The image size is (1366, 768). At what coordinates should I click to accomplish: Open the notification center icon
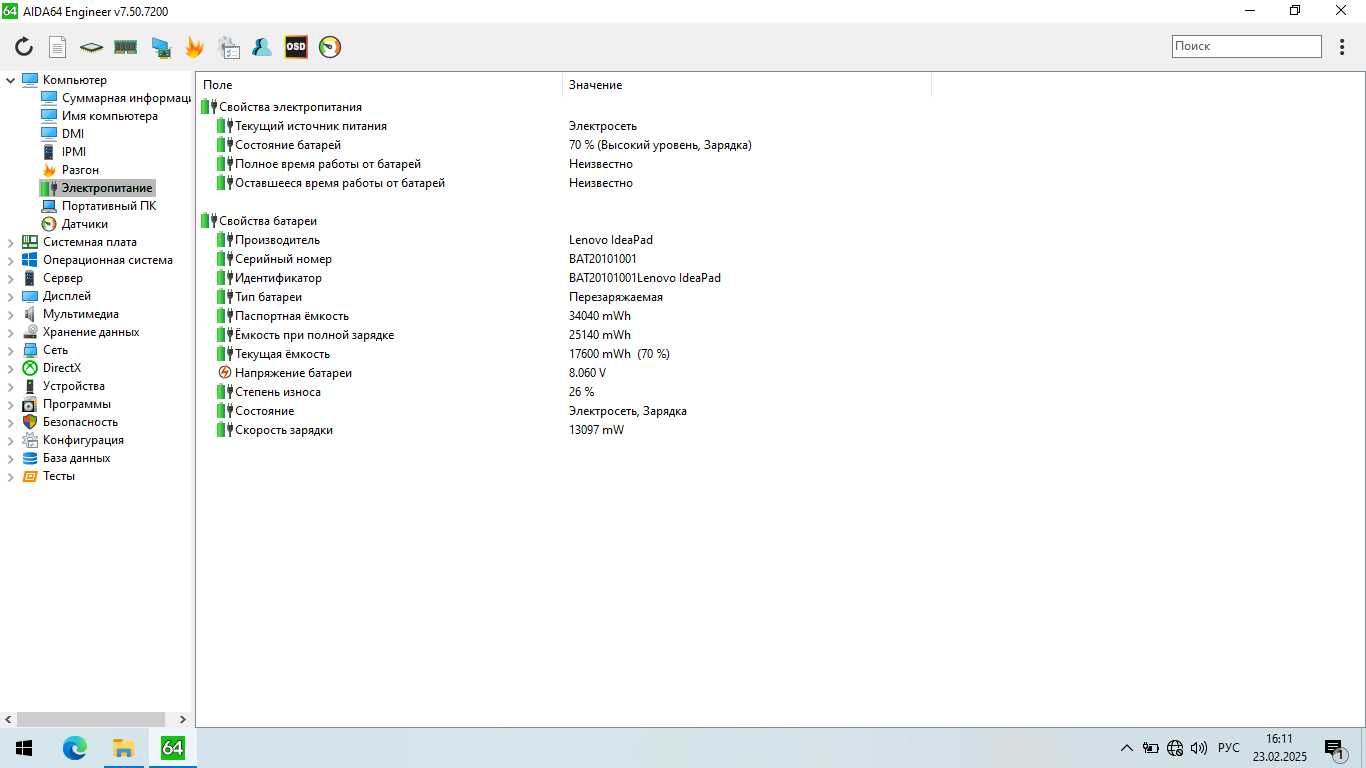pos(1334,748)
